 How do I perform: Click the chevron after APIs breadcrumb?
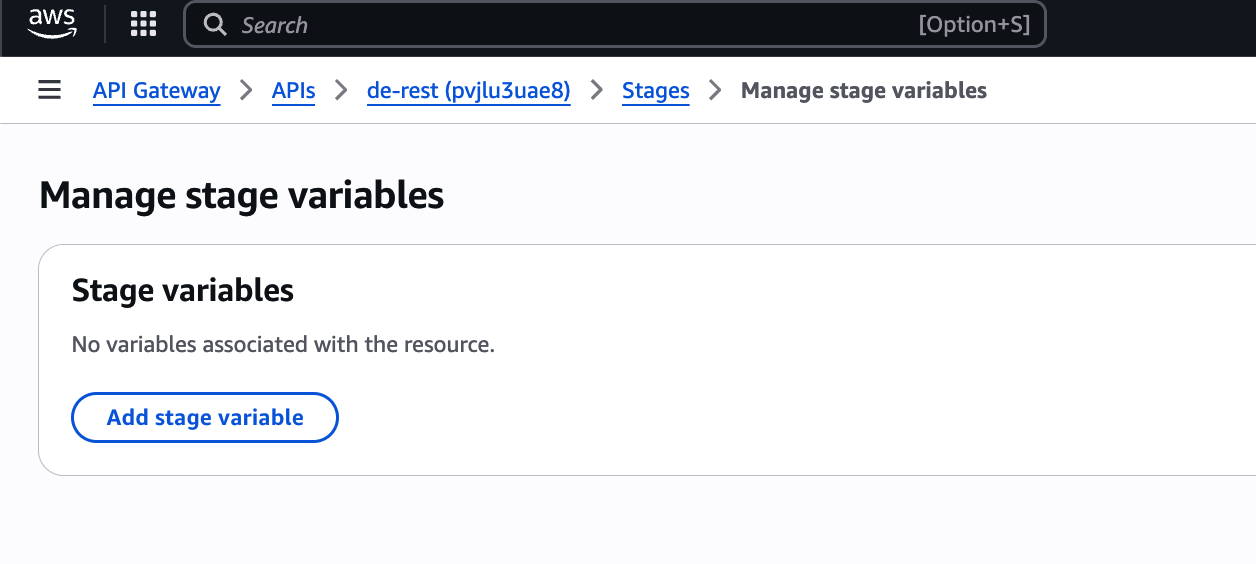341,90
